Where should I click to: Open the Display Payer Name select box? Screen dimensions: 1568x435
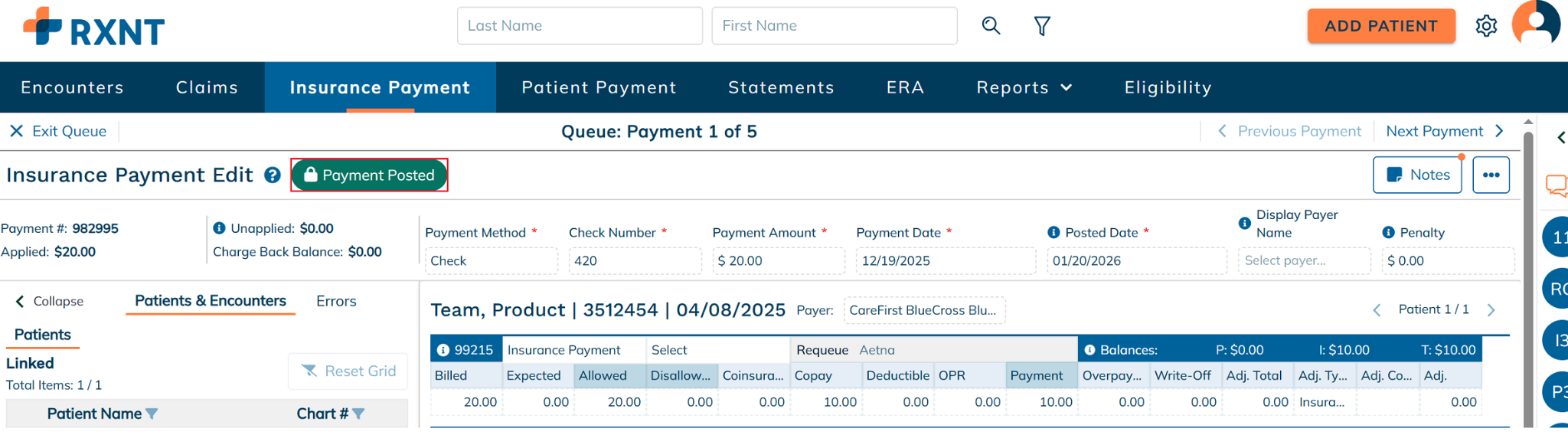pos(1304,260)
